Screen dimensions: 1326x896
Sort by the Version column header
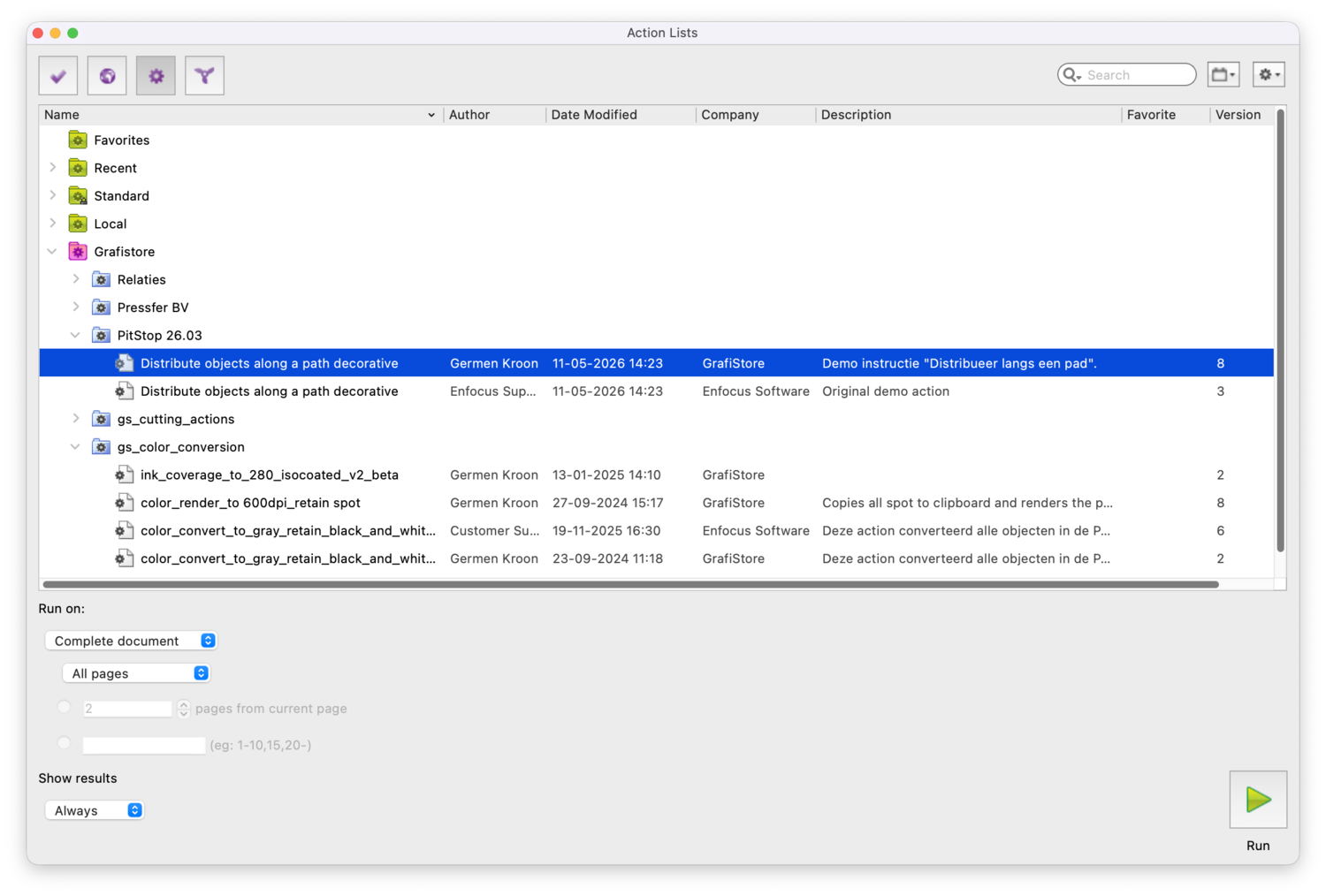(1242, 115)
